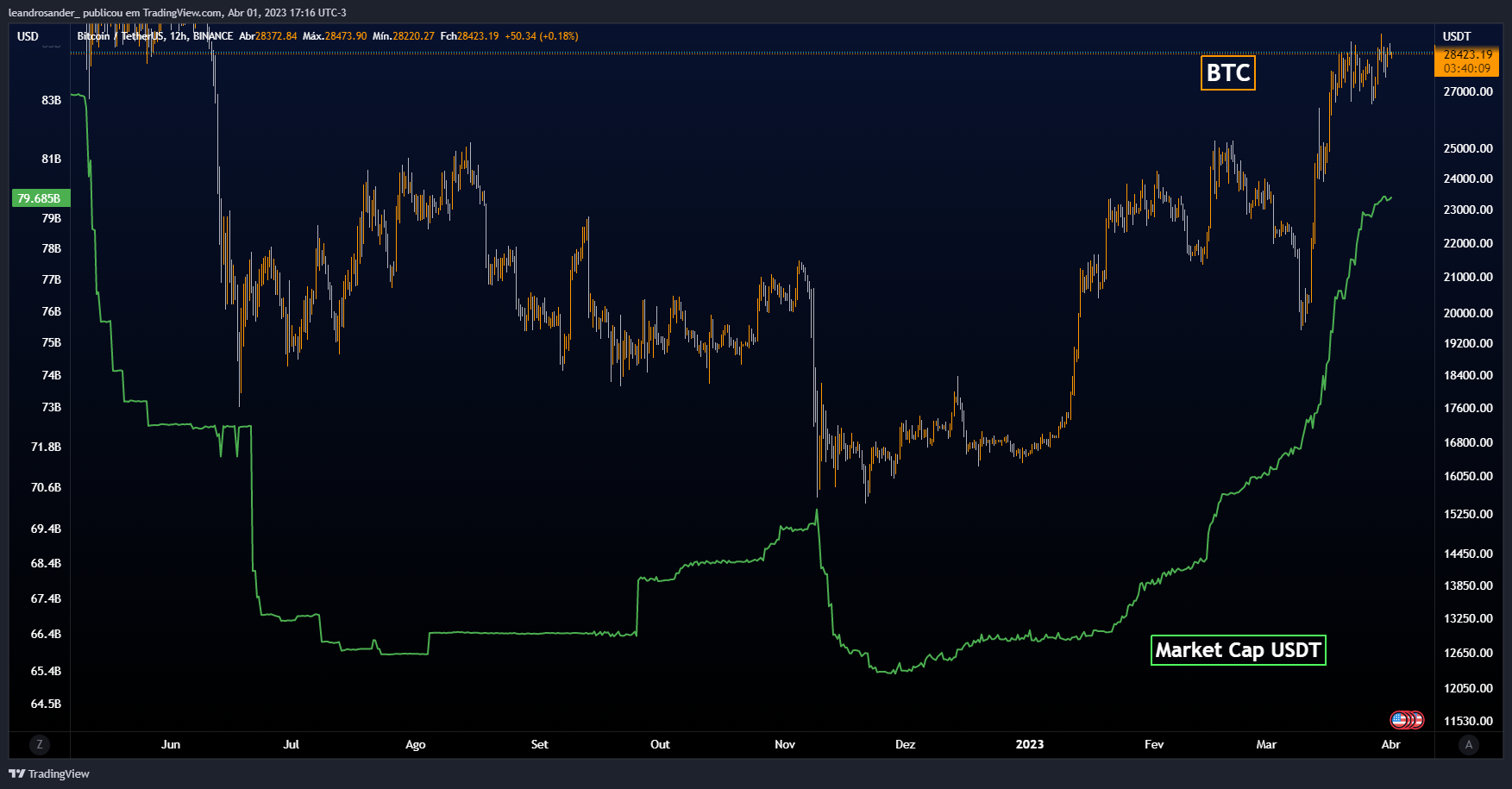Click the 83B value on the left scale
The width and height of the screenshot is (1512, 789).
pyautogui.click(x=52, y=100)
